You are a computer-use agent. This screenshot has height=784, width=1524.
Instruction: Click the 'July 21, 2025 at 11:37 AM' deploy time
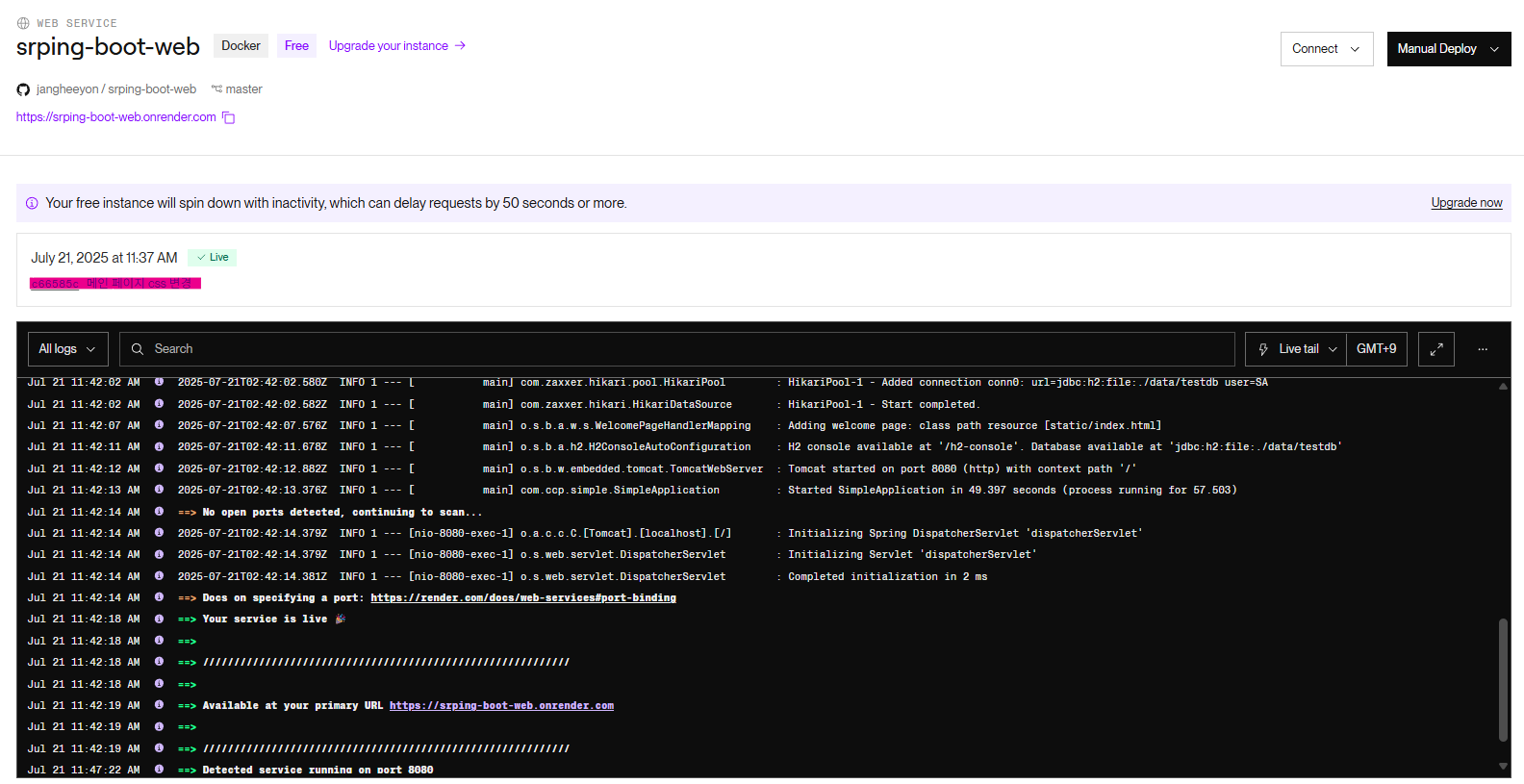(104, 258)
